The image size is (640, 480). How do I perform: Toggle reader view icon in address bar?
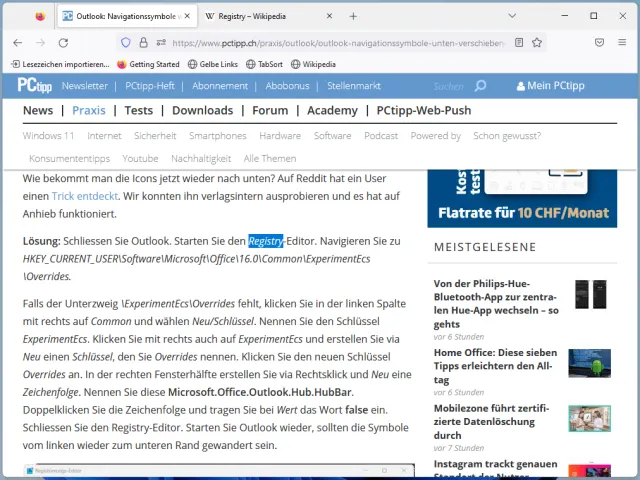click(x=518, y=43)
